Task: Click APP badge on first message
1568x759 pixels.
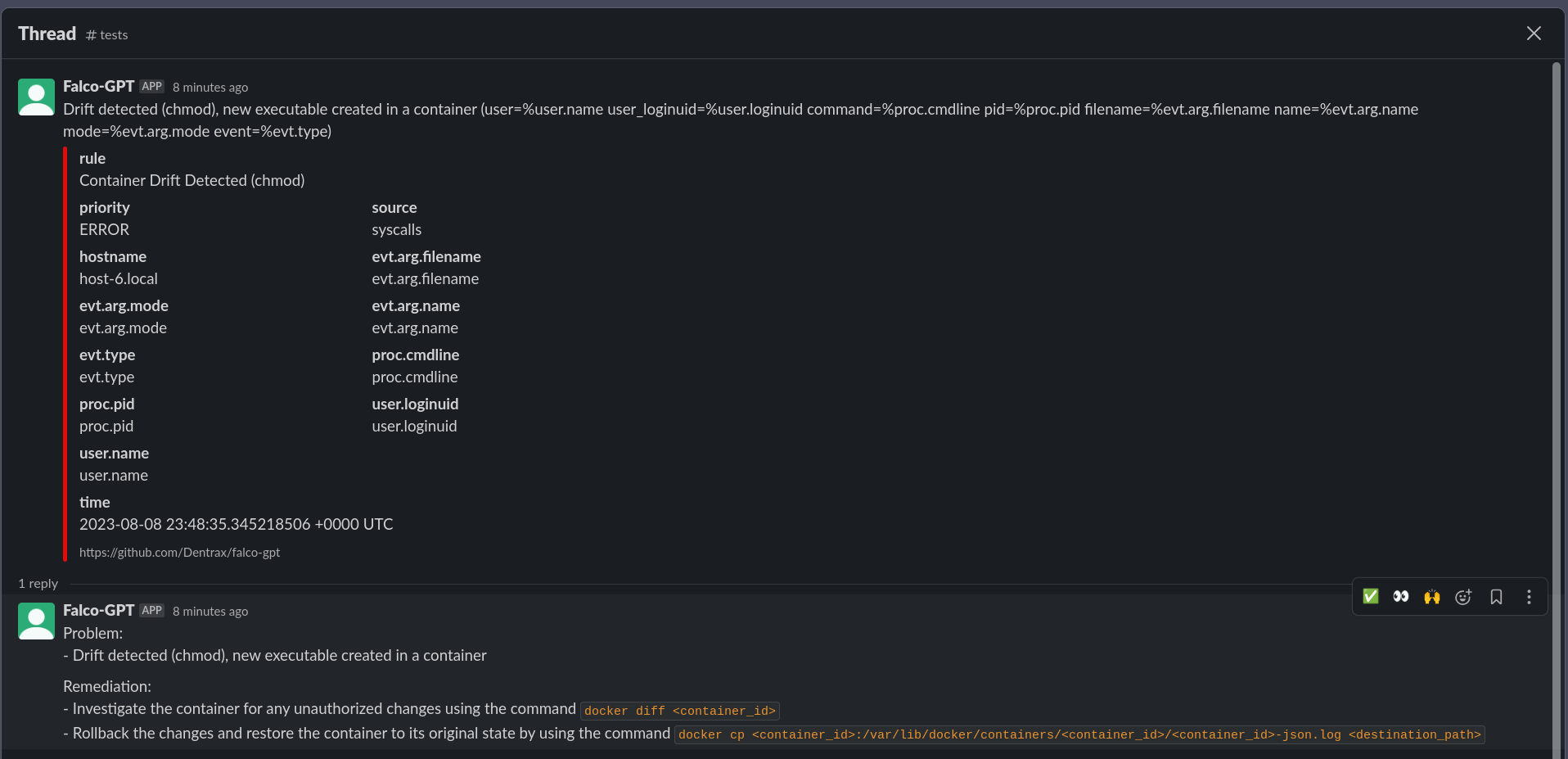Action: [x=152, y=86]
